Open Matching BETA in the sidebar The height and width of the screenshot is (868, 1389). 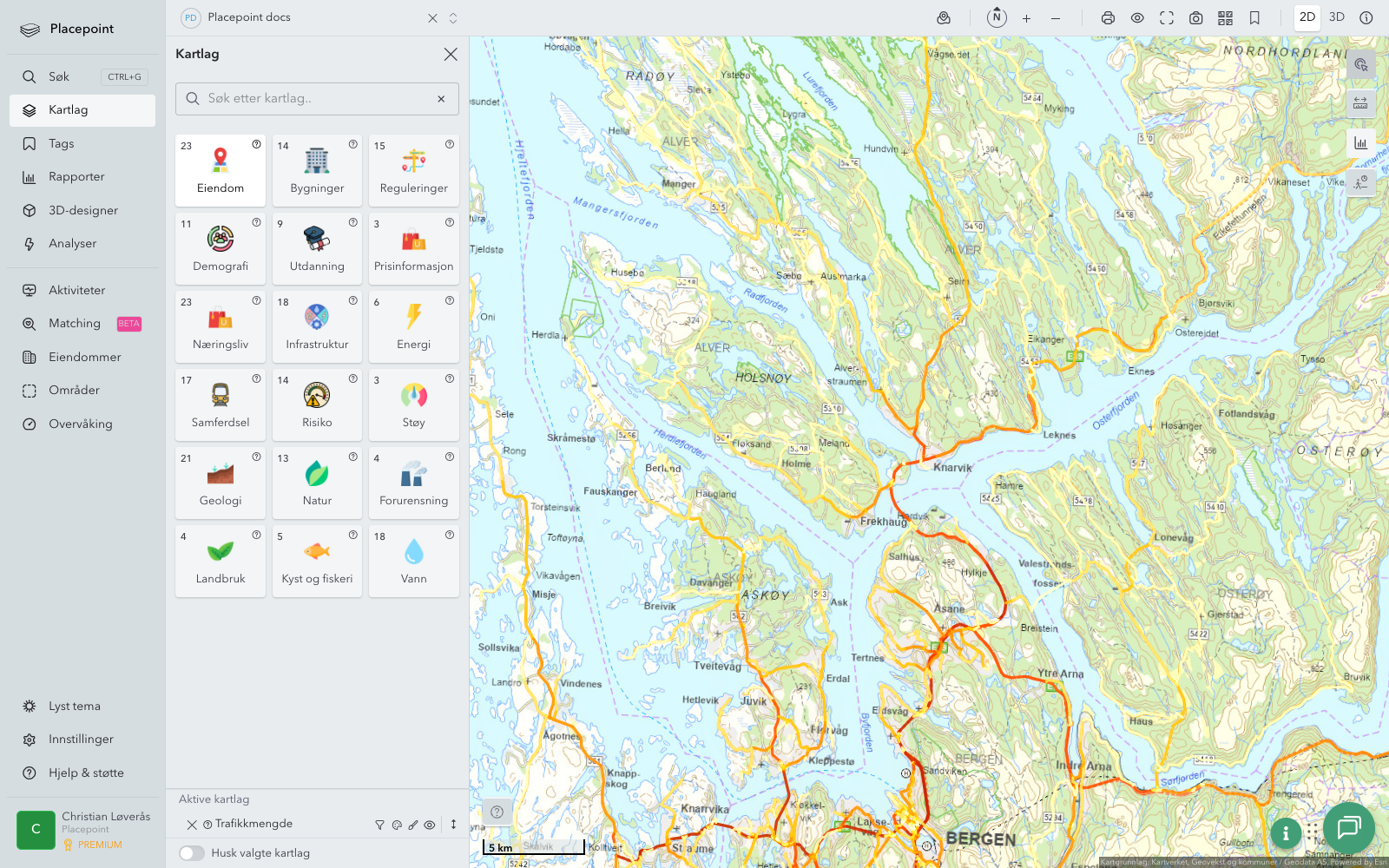[83, 324]
